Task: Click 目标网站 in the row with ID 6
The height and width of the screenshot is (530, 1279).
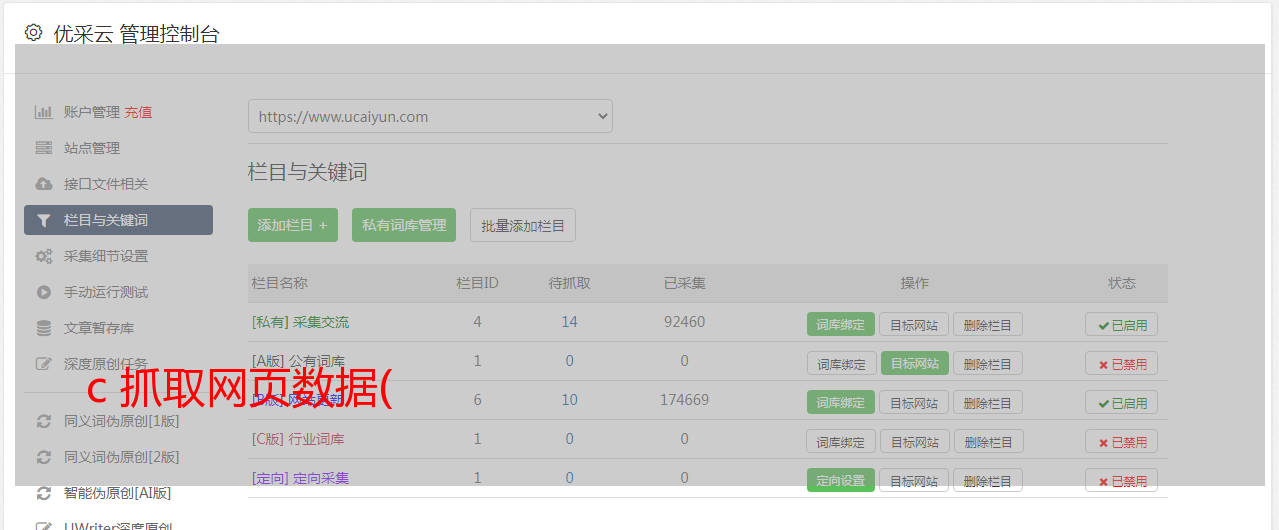Action: coord(914,402)
